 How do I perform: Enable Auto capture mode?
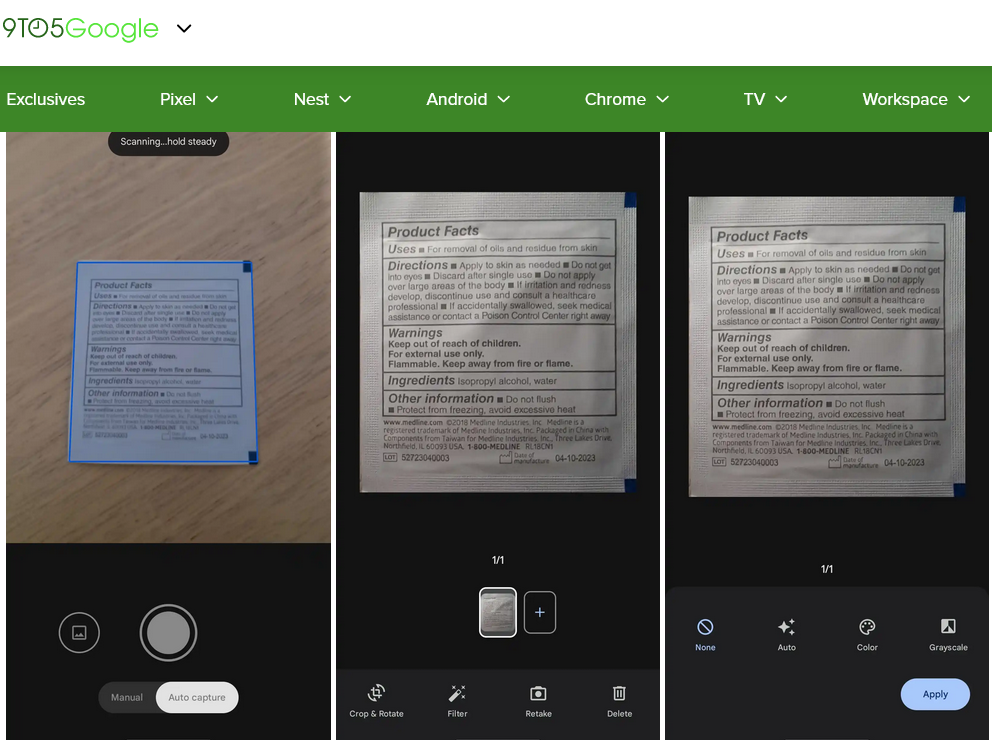[197, 697]
